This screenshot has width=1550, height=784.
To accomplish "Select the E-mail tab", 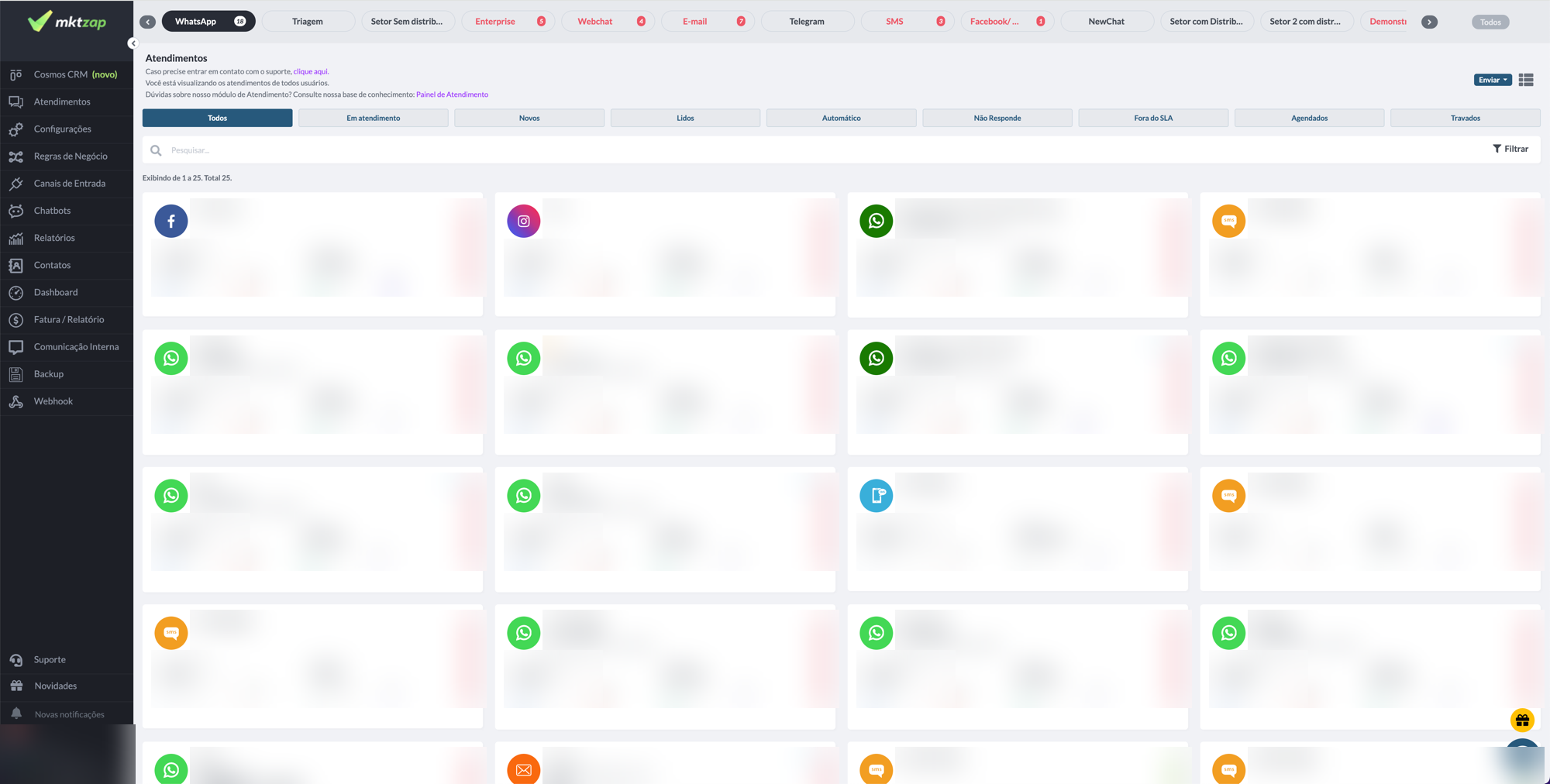I will (x=708, y=22).
